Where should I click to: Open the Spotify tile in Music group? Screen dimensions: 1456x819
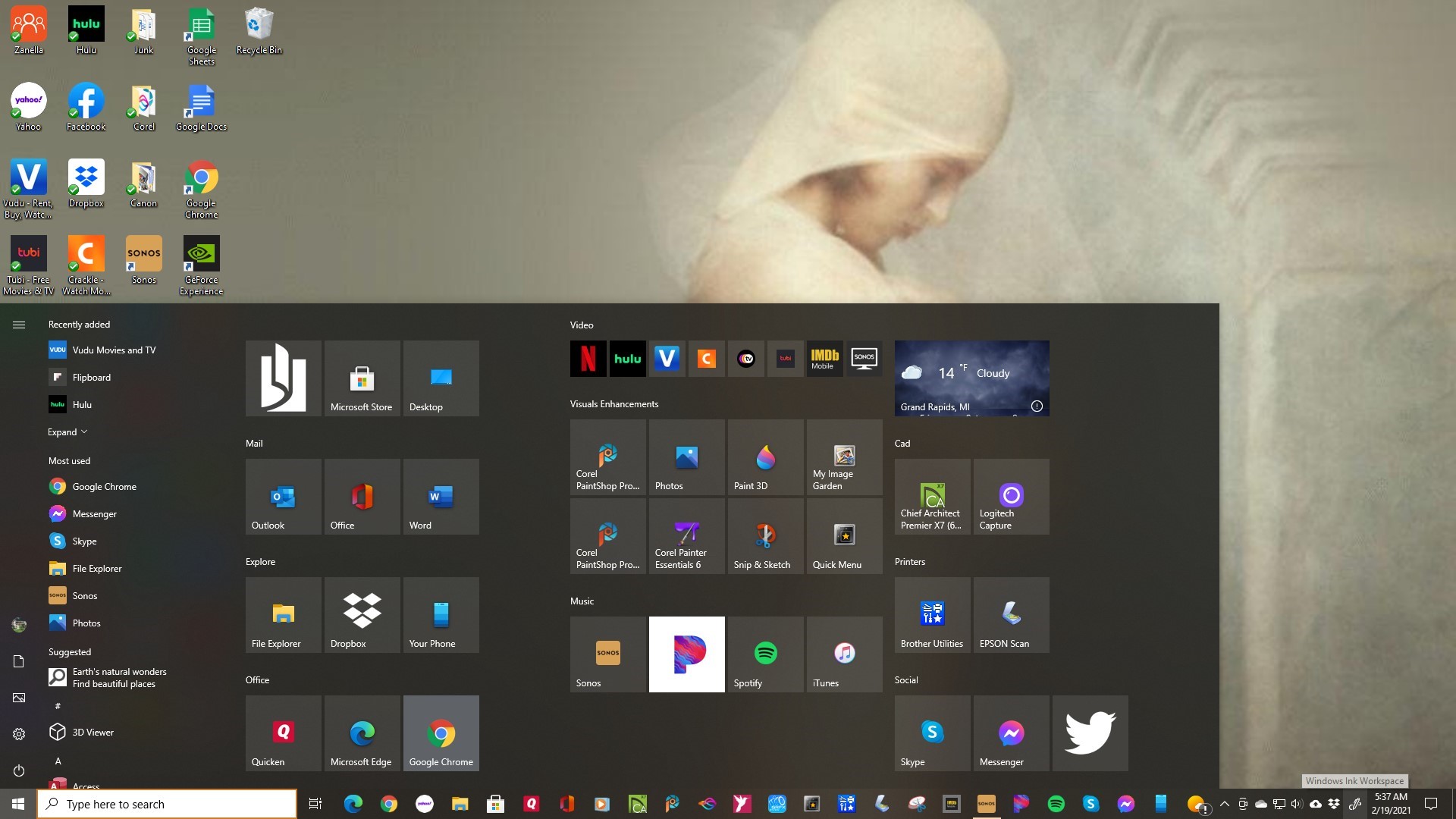coord(765,654)
